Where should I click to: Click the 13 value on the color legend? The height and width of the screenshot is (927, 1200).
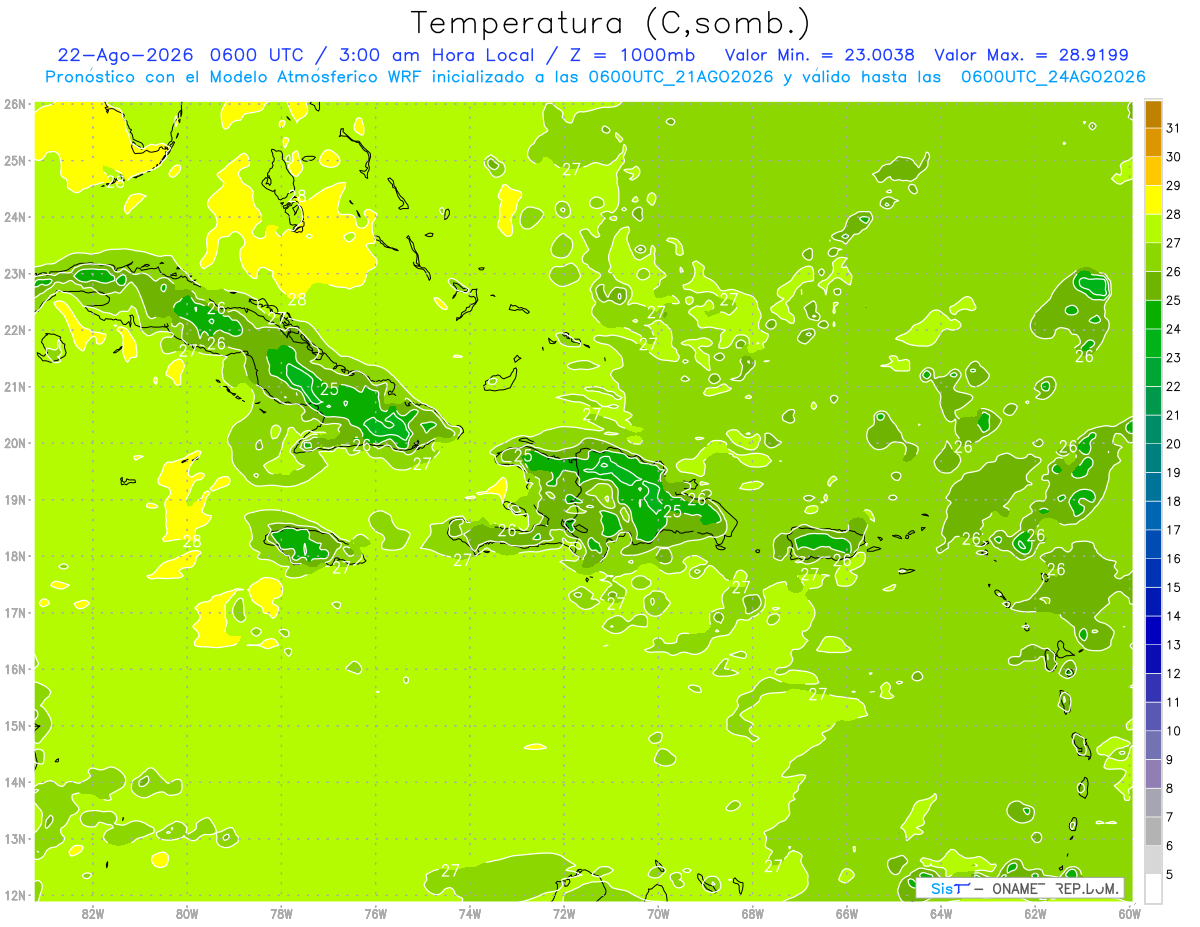click(x=1173, y=645)
